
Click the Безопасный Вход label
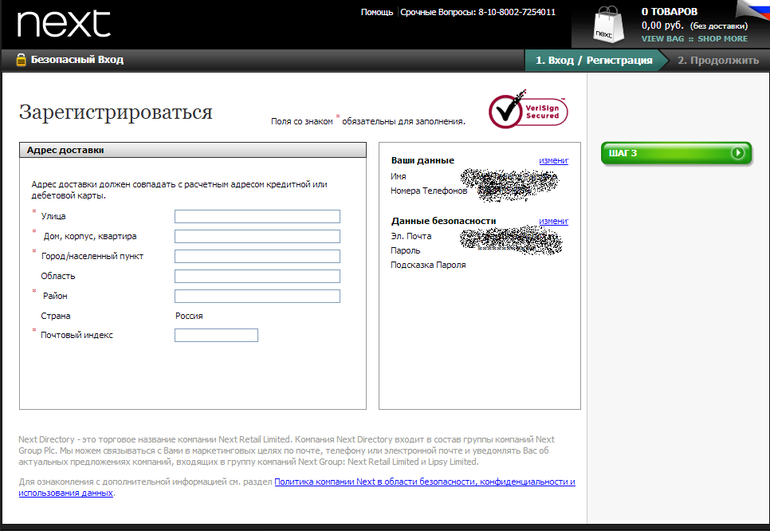(77, 60)
